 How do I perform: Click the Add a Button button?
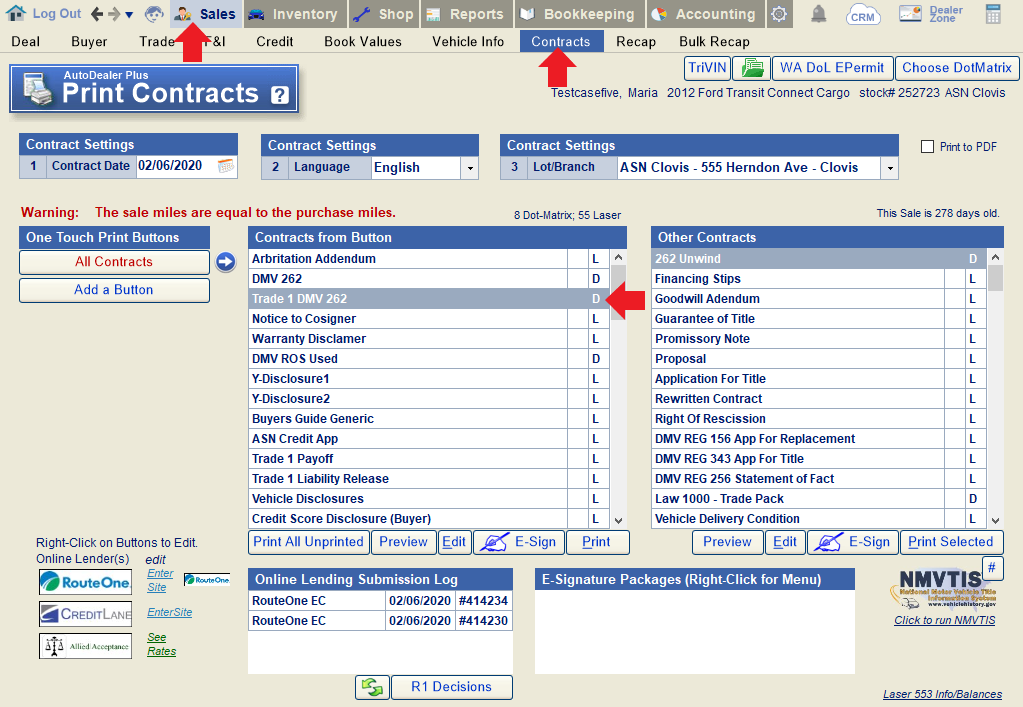coord(114,290)
